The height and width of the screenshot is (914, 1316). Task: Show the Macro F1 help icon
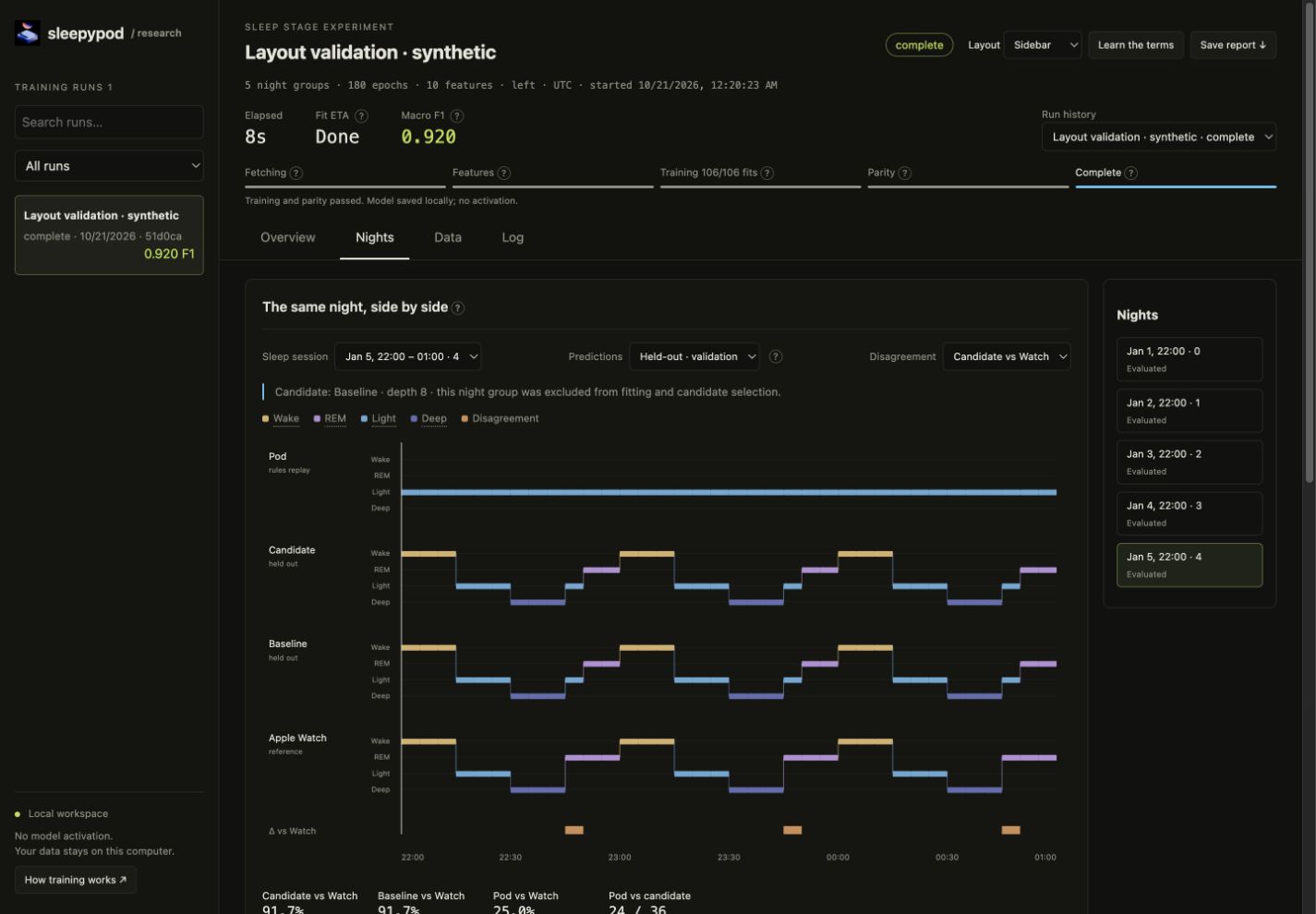[x=456, y=116]
